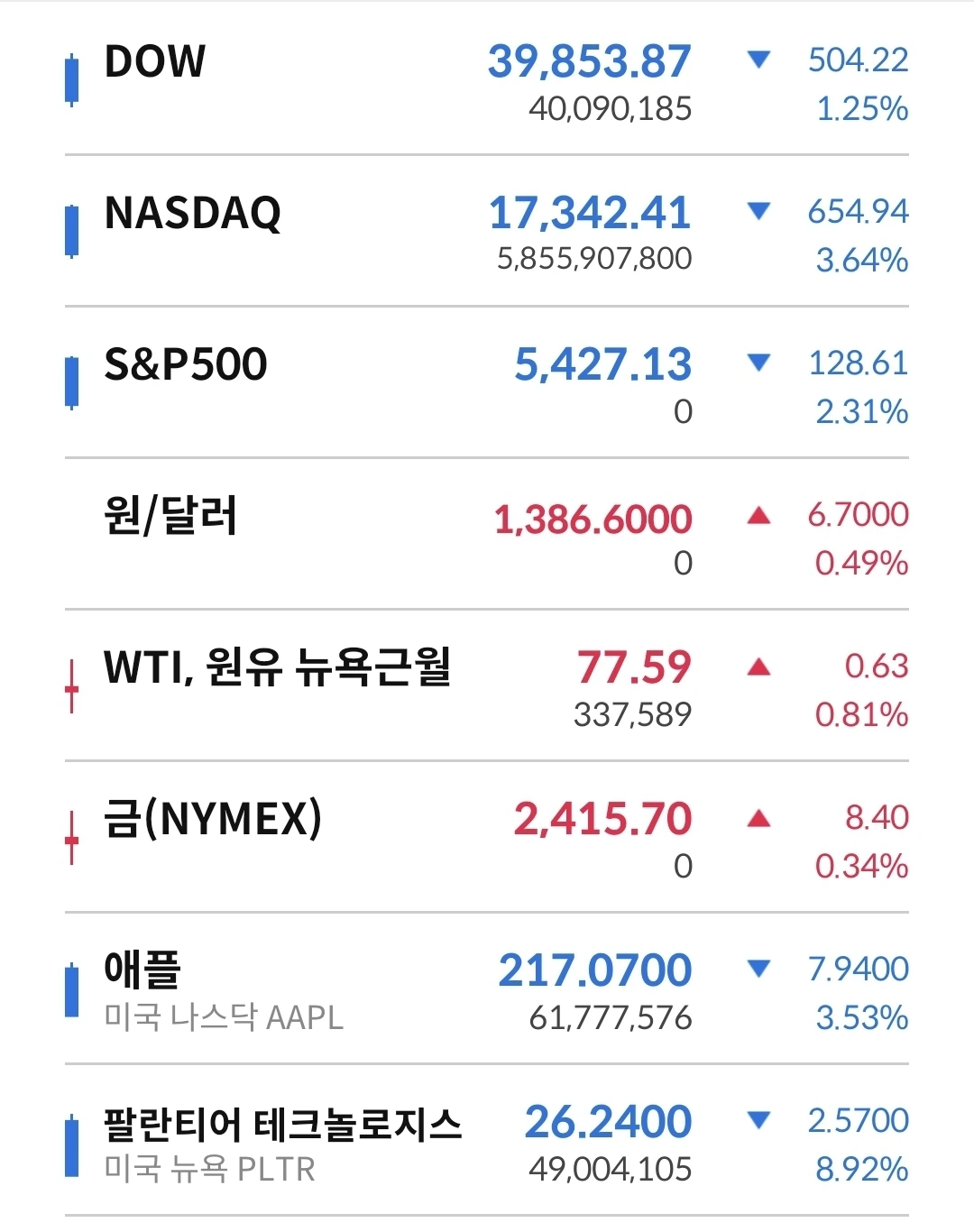Click the NASDAQ down arrow indicator
Image resolution: width=974 pixels, height=1232 pixels.
click(759, 211)
